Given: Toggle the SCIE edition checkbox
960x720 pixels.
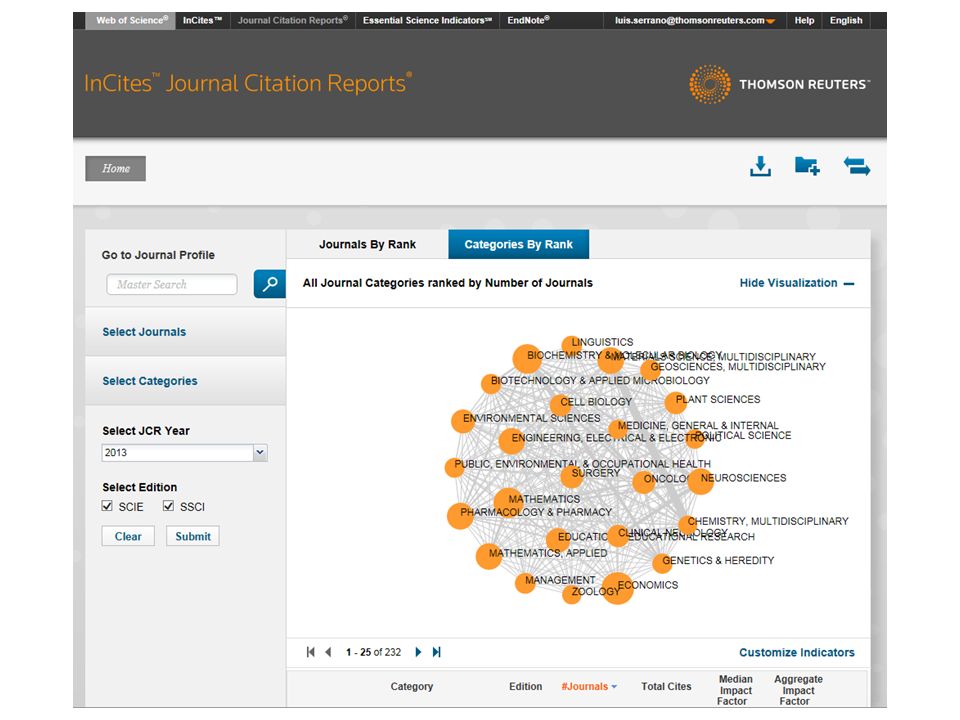Looking at the screenshot, I should pyautogui.click(x=107, y=506).
